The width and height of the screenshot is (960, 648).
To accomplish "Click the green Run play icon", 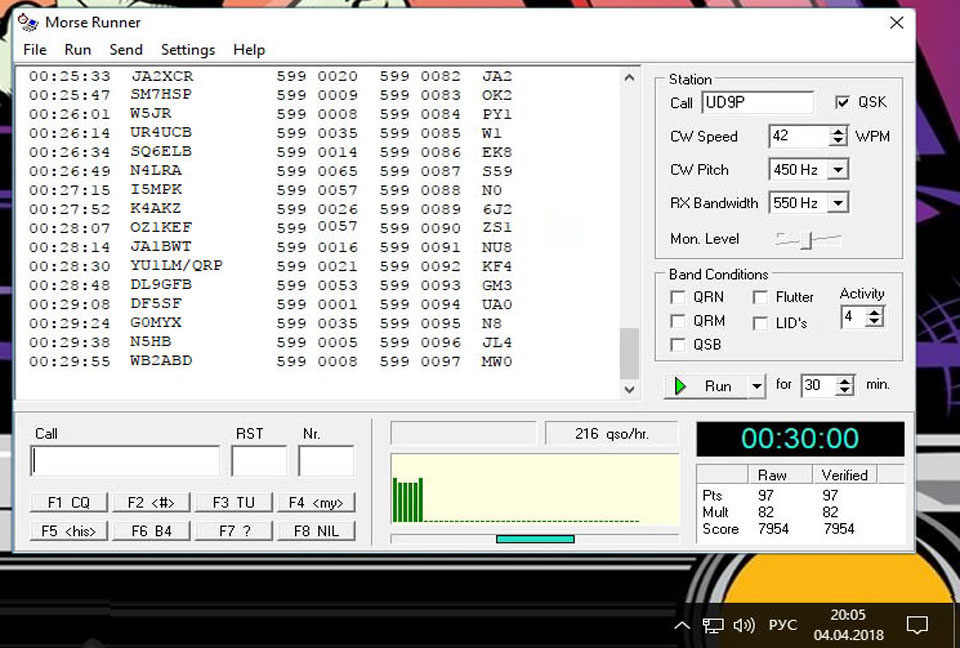I will point(682,386).
